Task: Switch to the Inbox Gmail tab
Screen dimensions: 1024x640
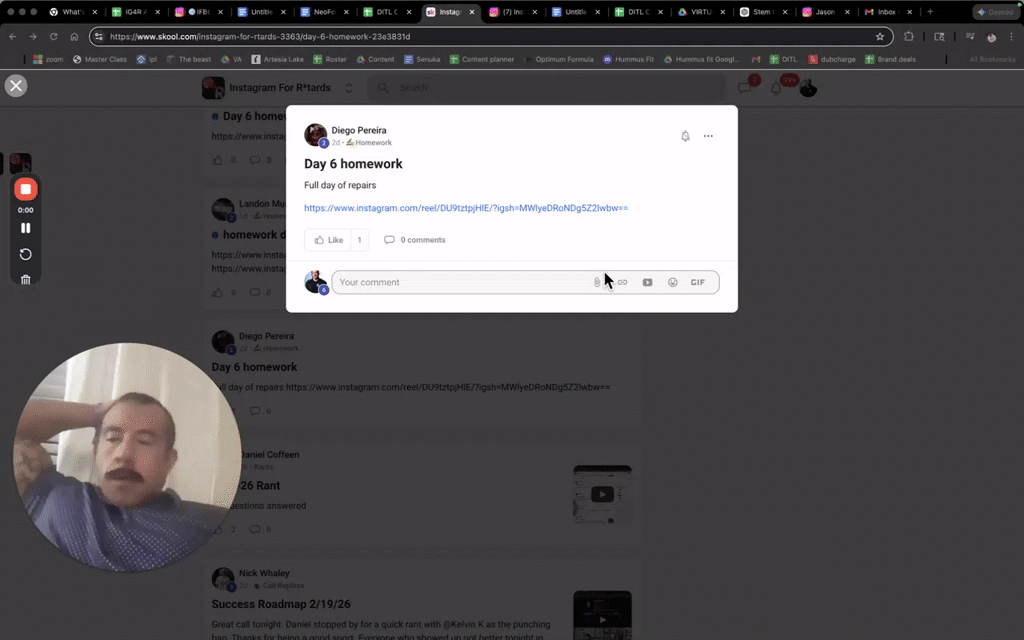Action: click(887, 12)
